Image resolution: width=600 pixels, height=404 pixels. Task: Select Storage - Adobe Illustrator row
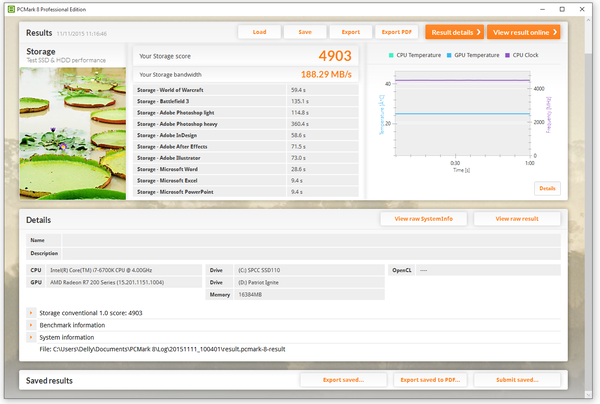[x=246, y=158]
